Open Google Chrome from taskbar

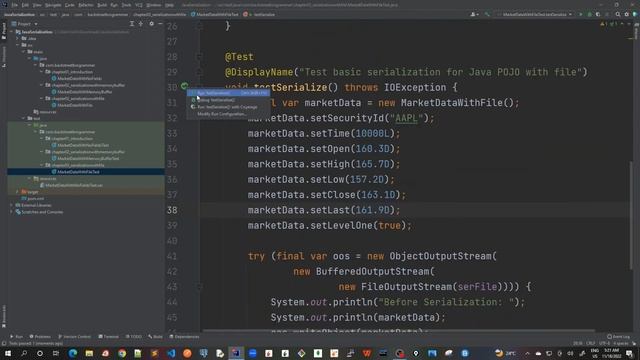[122, 353]
